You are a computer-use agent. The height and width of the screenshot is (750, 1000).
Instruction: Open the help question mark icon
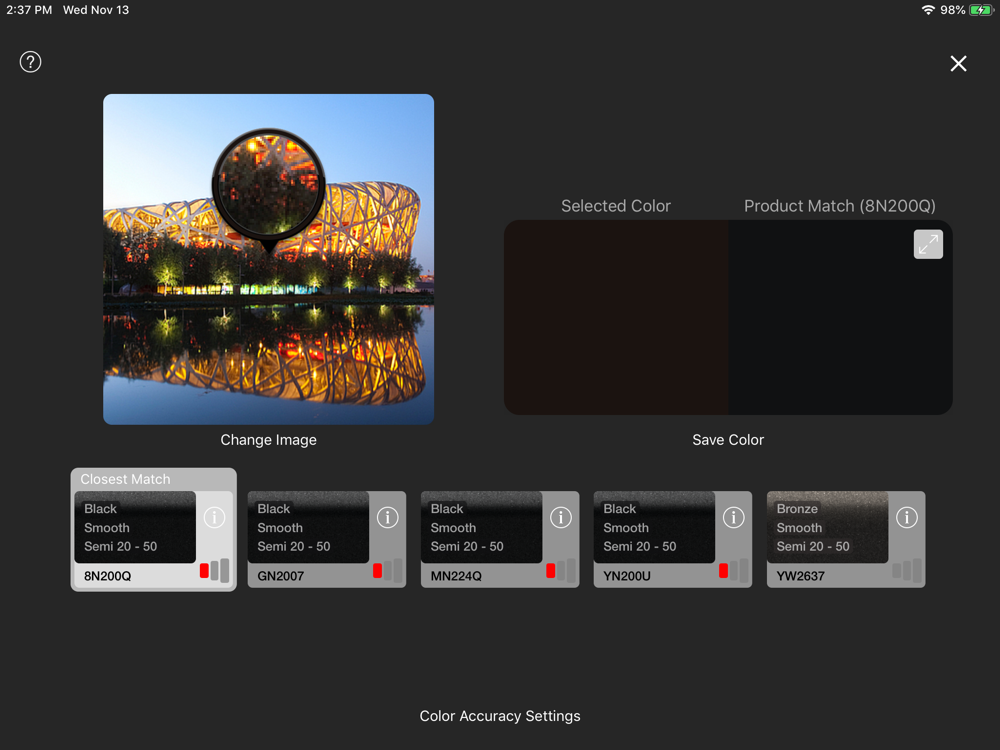(31, 62)
